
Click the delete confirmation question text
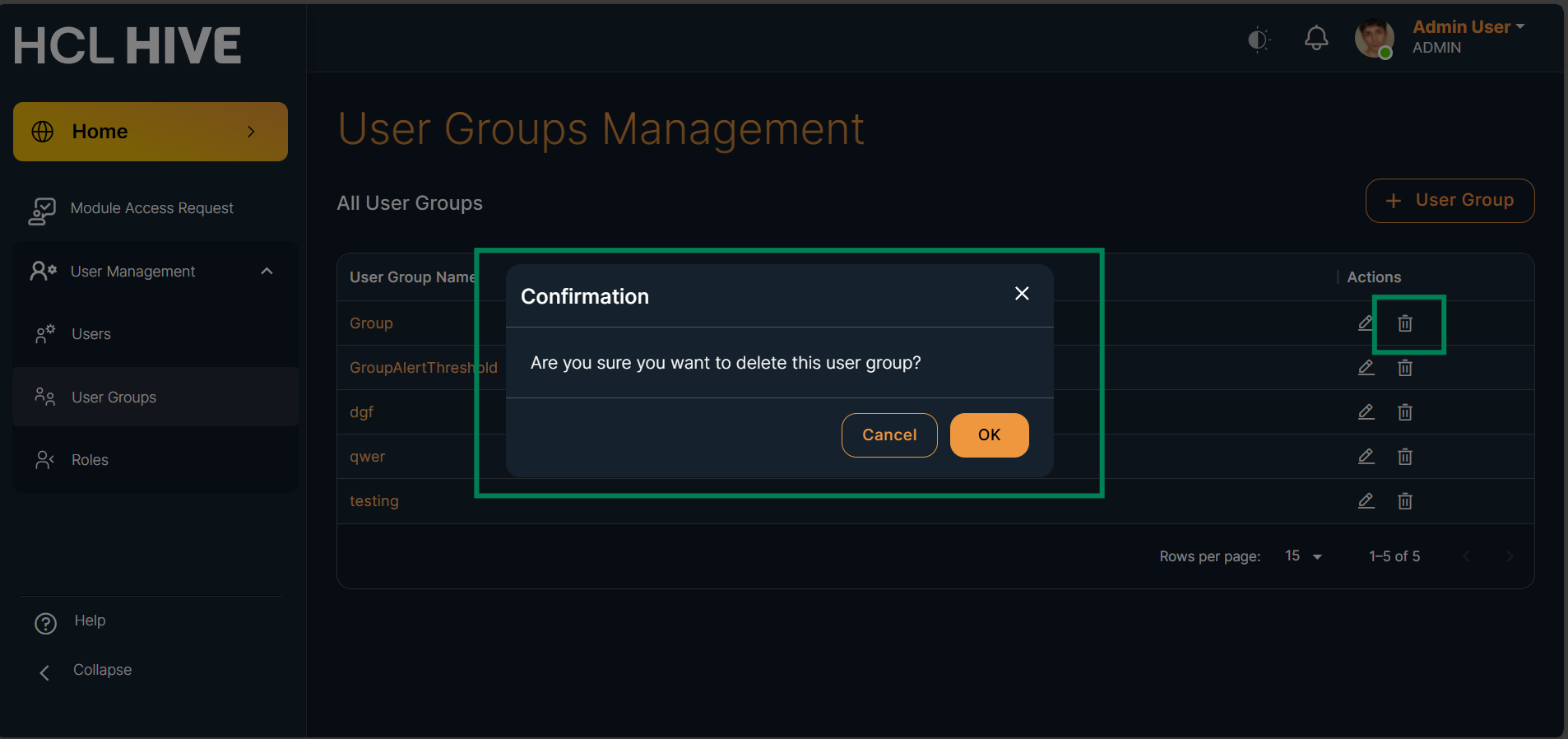coord(726,363)
